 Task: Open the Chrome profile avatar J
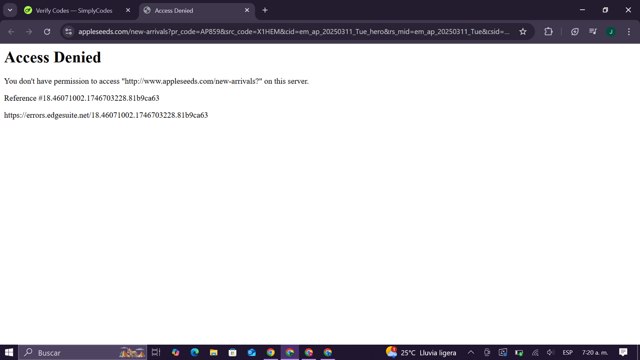coord(611,31)
